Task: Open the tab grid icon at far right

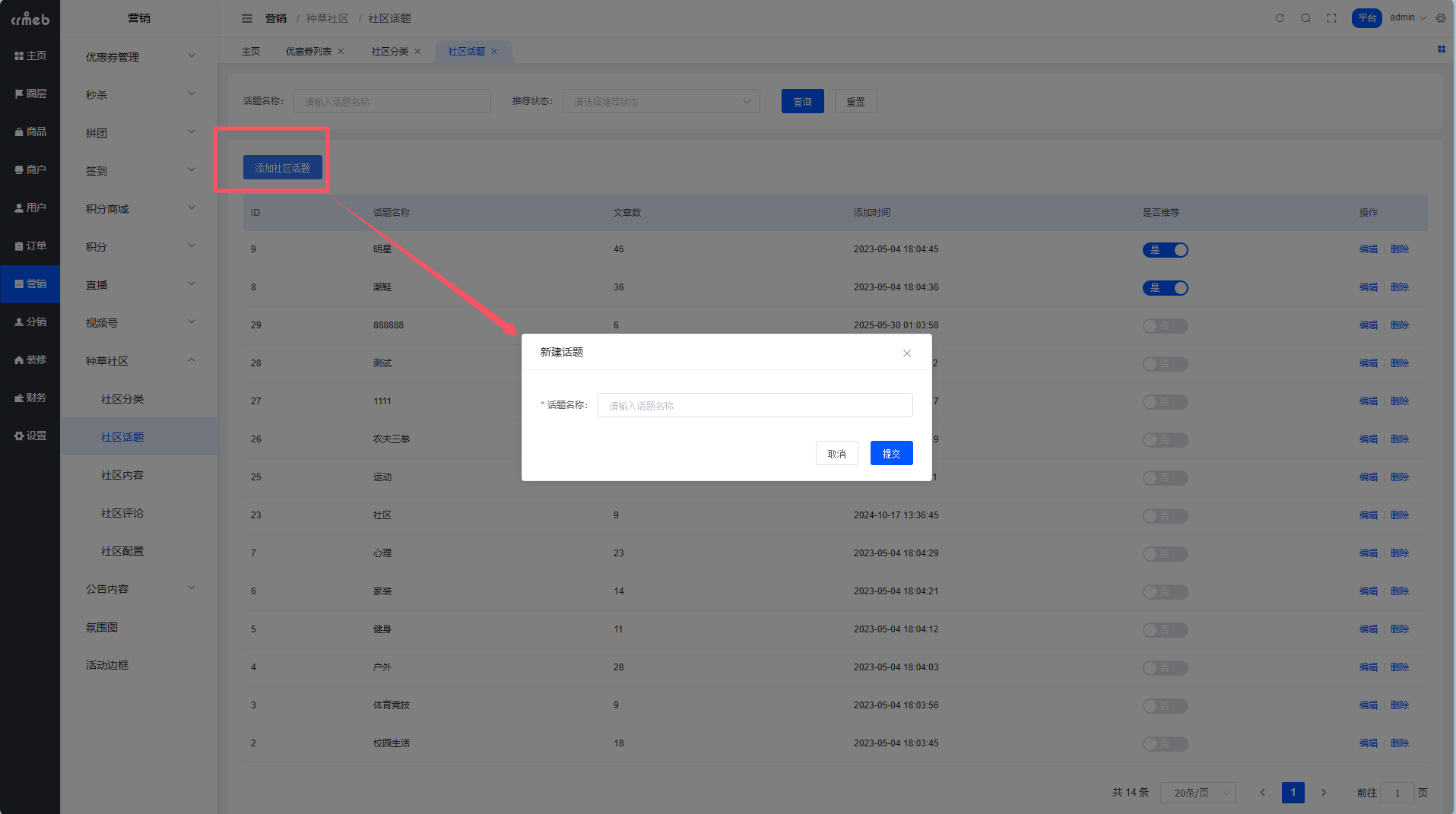Action: (x=1441, y=49)
